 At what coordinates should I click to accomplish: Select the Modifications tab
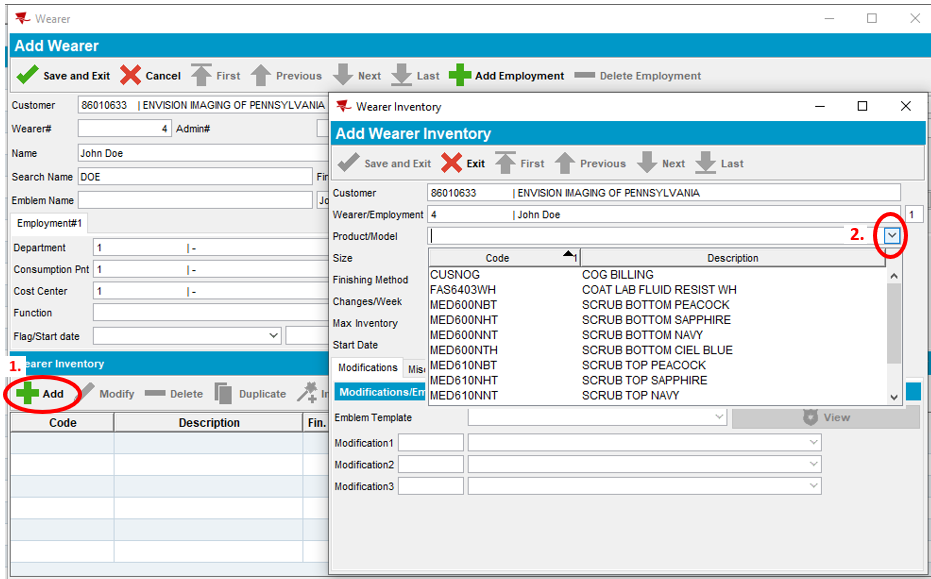click(x=368, y=368)
